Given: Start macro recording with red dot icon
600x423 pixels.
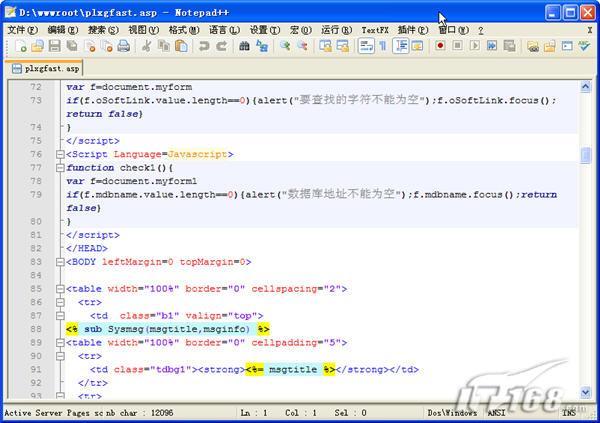Looking at the screenshot, I should 440,46.
